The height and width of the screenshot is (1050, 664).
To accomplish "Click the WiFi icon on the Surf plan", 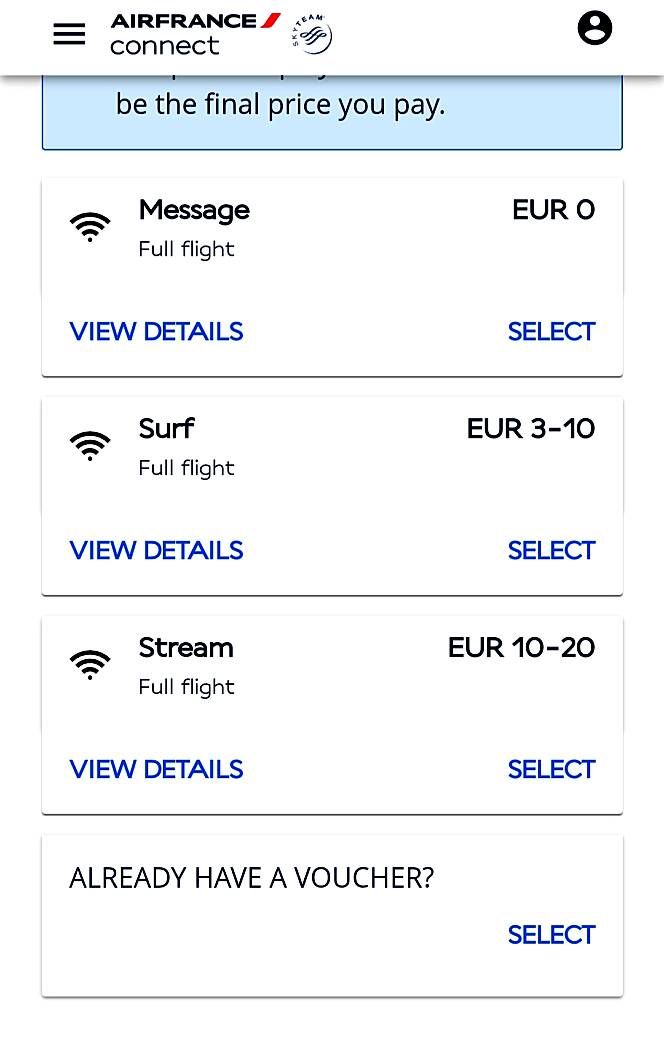I will point(90,445).
